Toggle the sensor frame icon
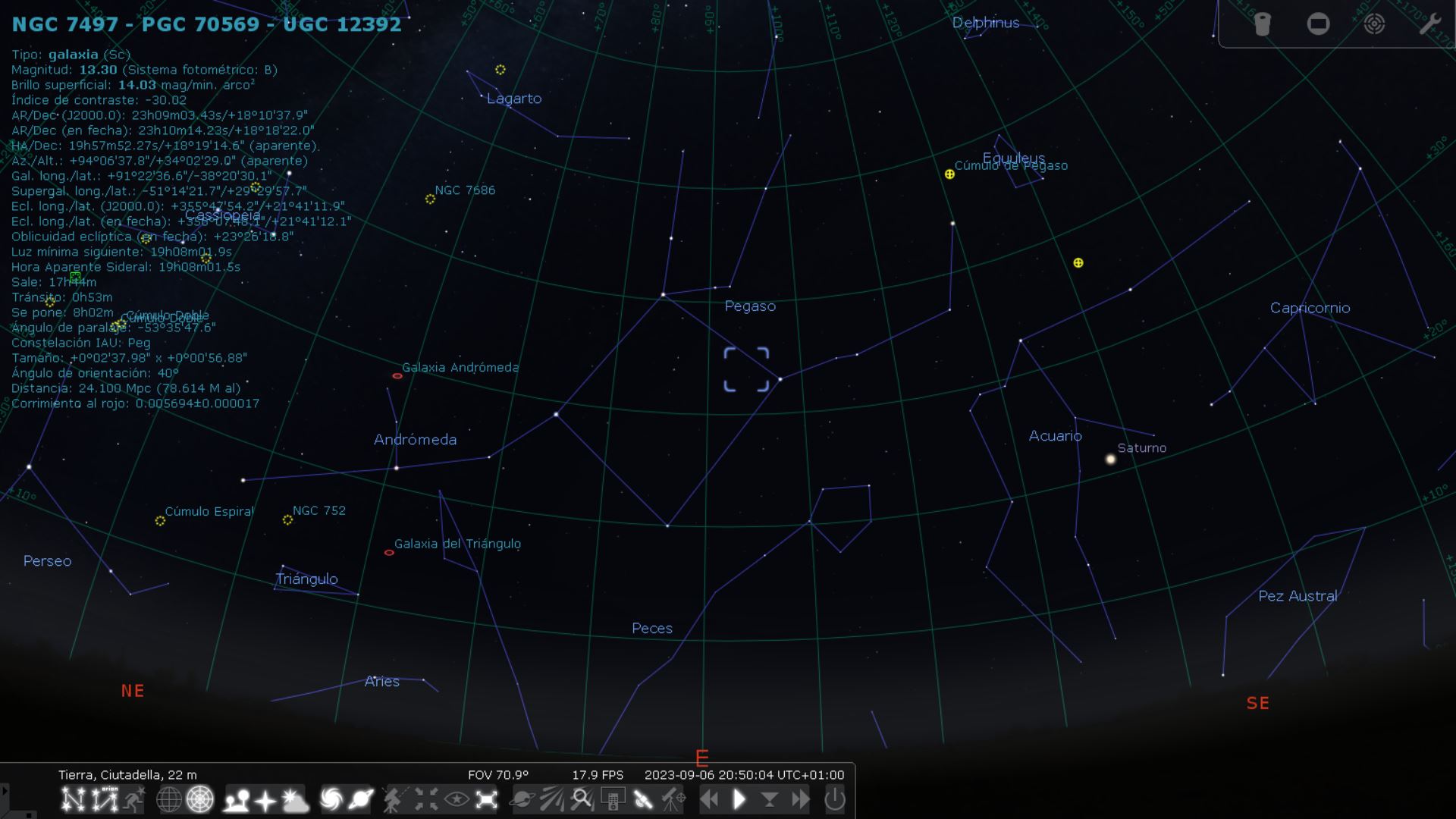1456x819 pixels. pos(1318,24)
